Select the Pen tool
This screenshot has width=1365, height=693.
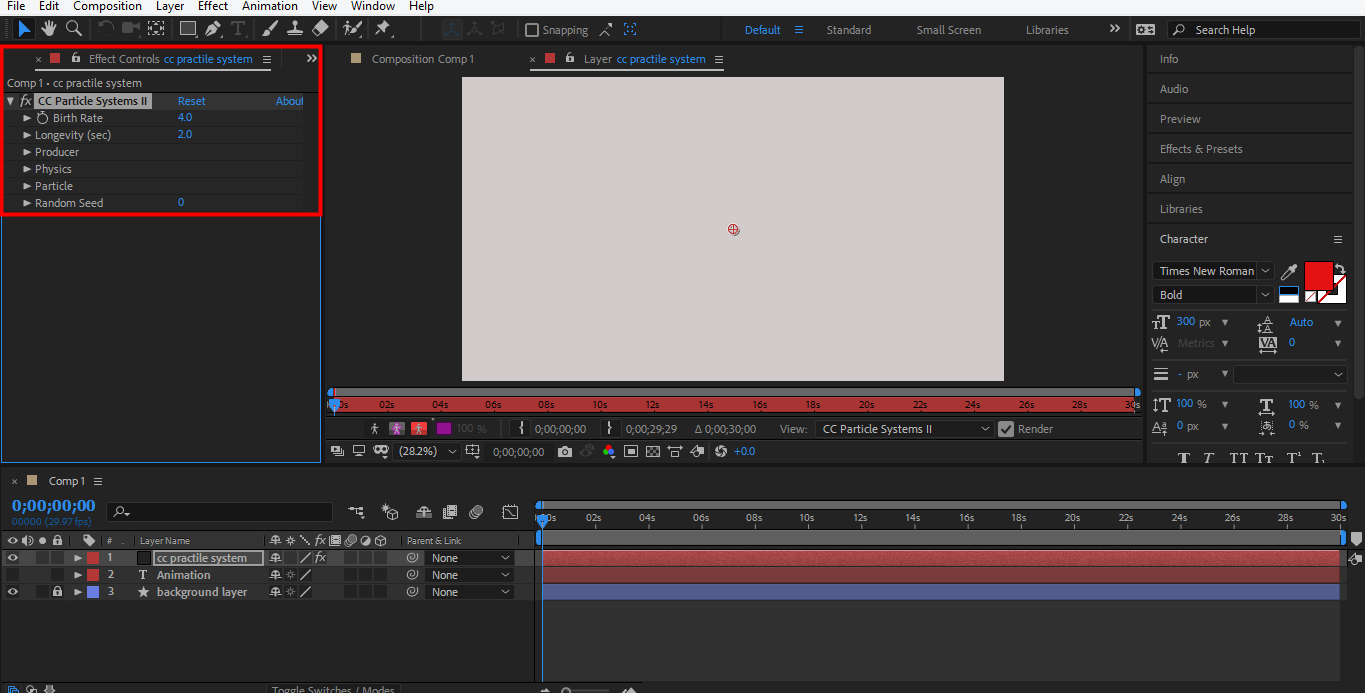coord(213,29)
